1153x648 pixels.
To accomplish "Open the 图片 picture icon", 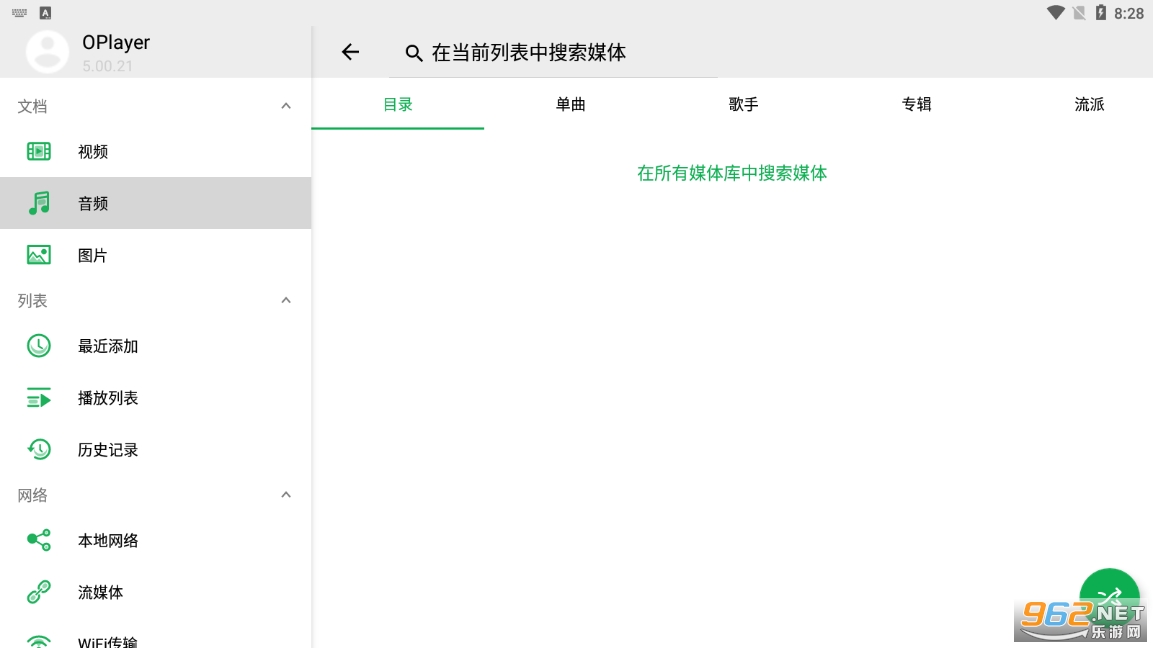I will tap(38, 255).
